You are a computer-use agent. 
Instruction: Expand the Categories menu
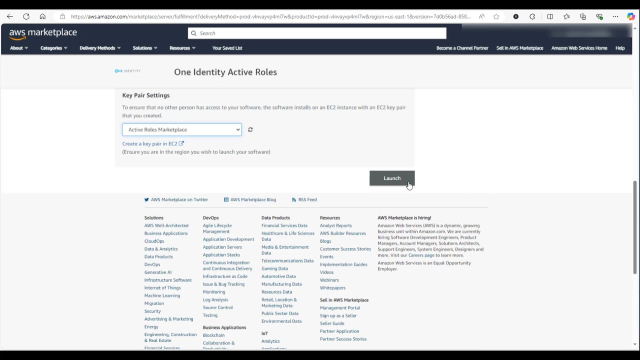[53, 48]
